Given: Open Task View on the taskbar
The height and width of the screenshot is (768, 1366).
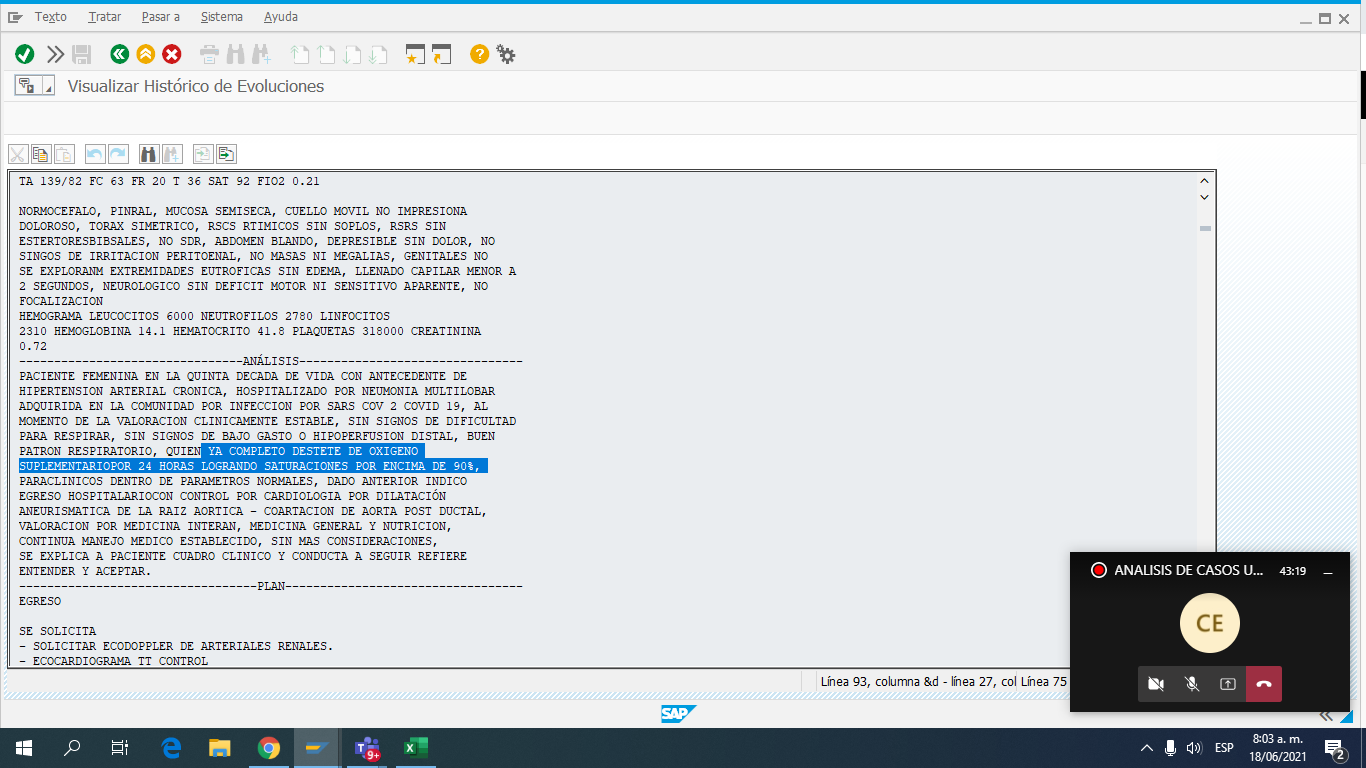Looking at the screenshot, I should click(120, 747).
